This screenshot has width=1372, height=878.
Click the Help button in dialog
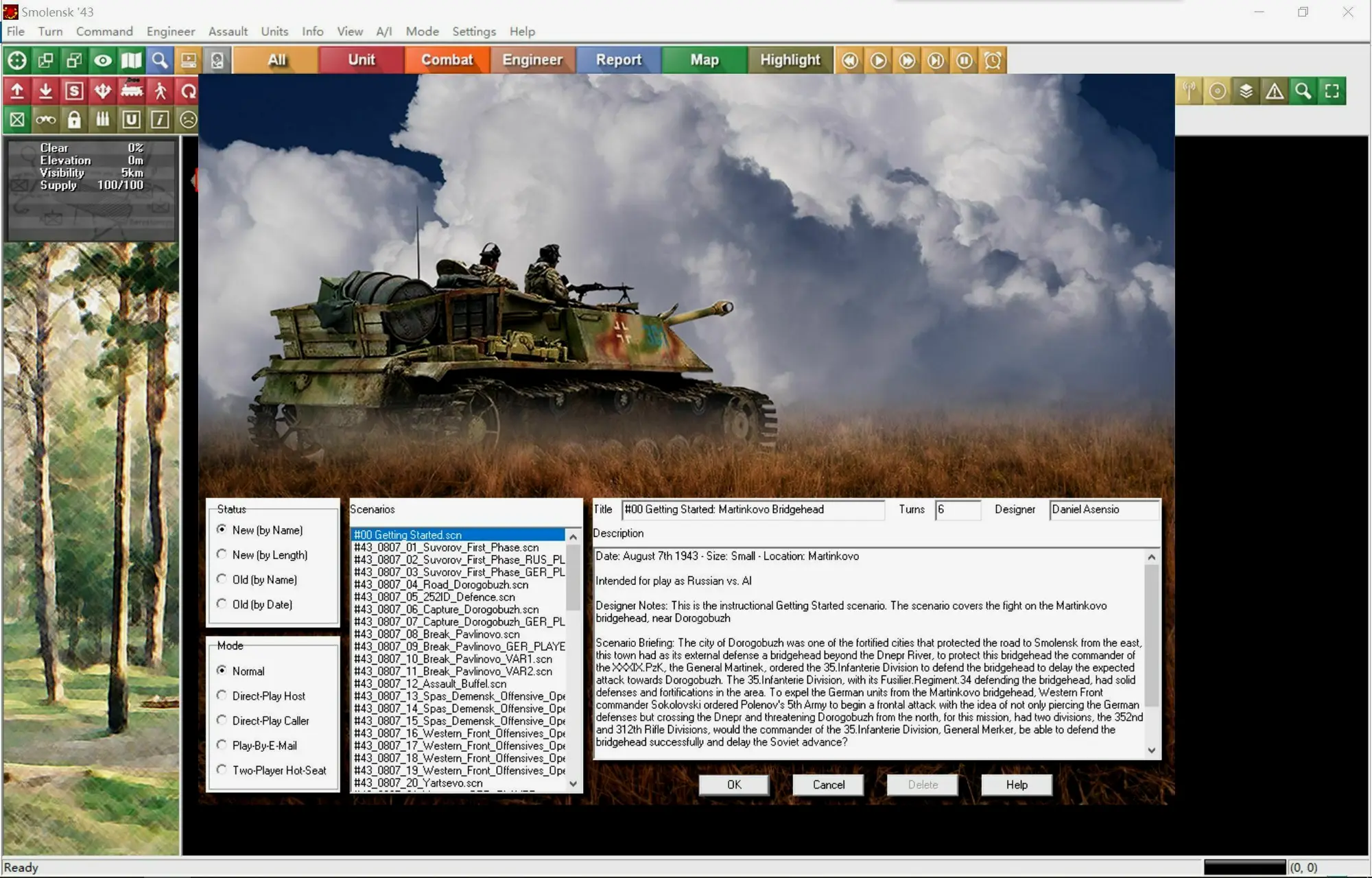(x=1017, y=785)
